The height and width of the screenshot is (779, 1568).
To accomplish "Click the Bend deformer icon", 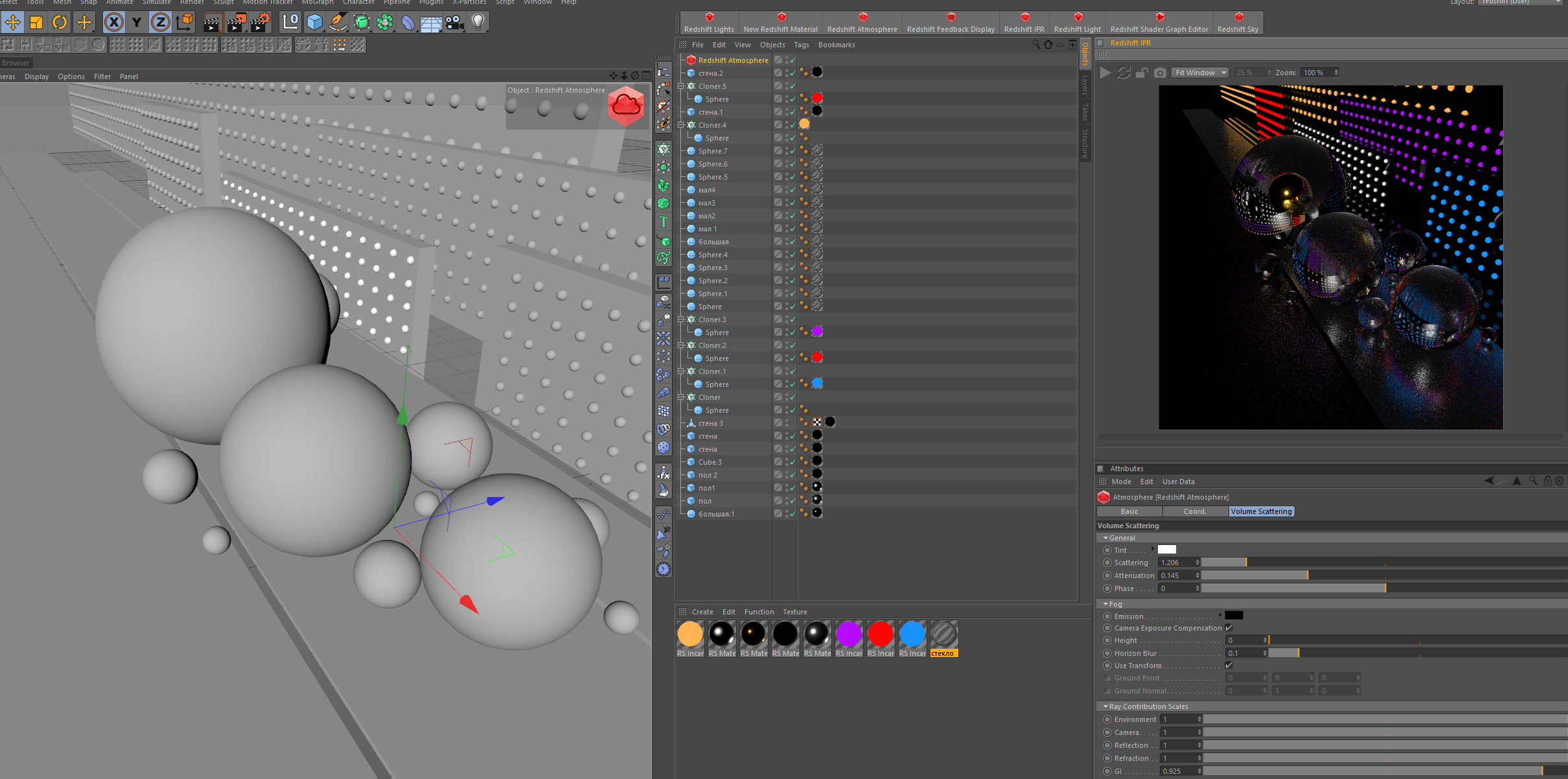I will click(408, 23).
